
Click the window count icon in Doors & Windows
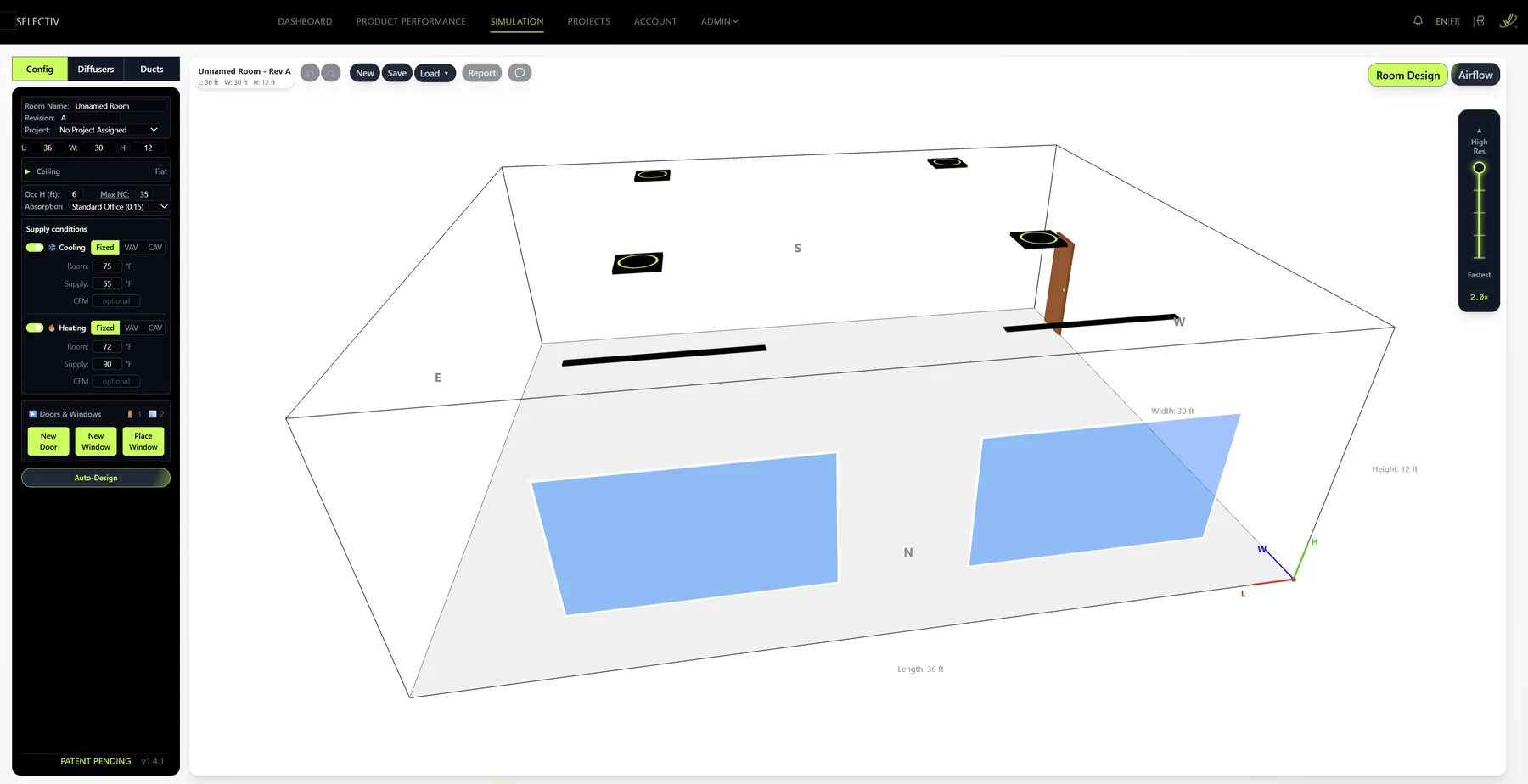pos(153,414)
